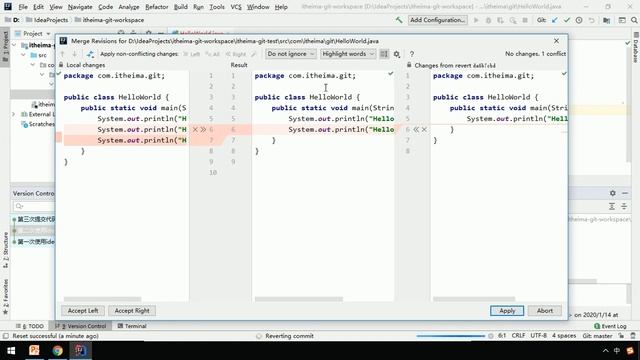The width and height of the screenshot is (640, 360).
Task: Click the Abort button
Action: point(544,311)
